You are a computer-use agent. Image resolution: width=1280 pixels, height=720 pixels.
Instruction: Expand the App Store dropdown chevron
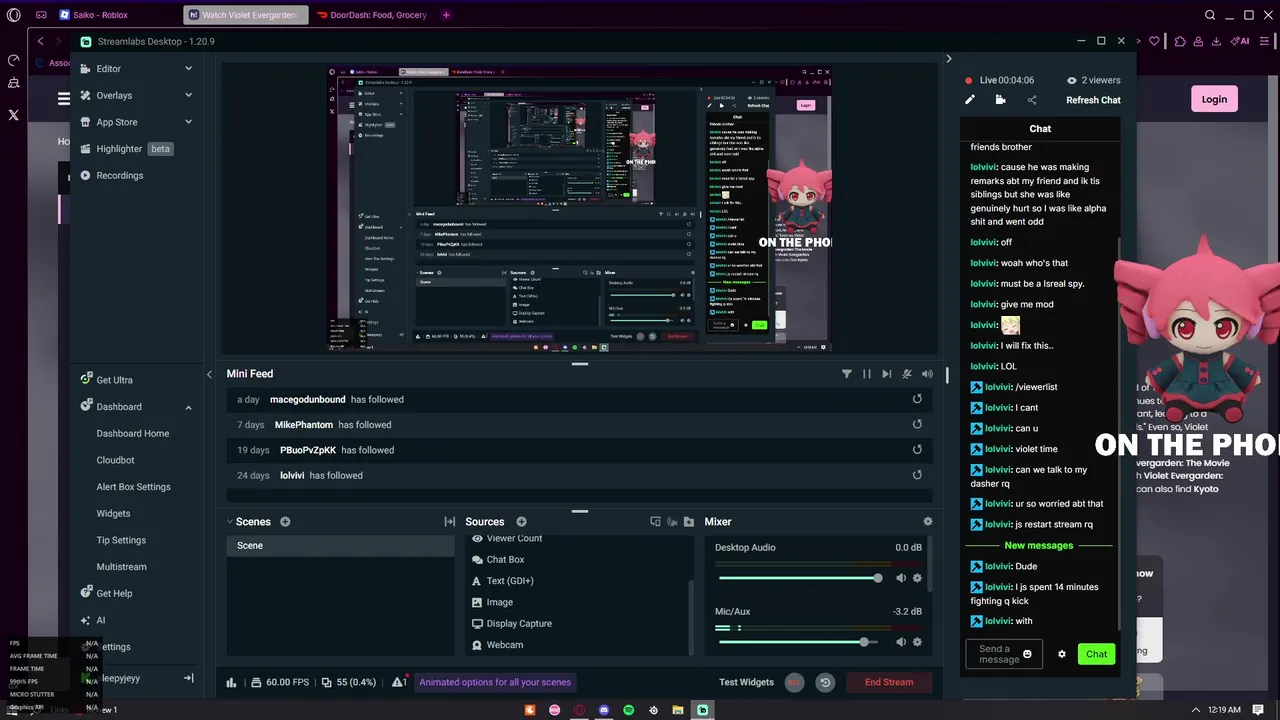point(188,122)
